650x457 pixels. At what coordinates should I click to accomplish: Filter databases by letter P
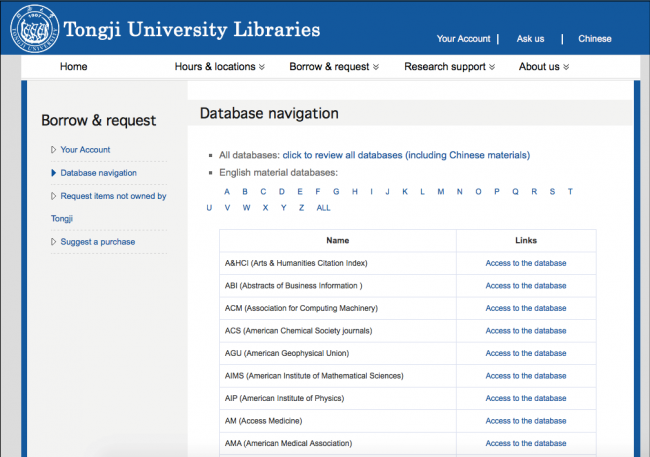(497, 192)
